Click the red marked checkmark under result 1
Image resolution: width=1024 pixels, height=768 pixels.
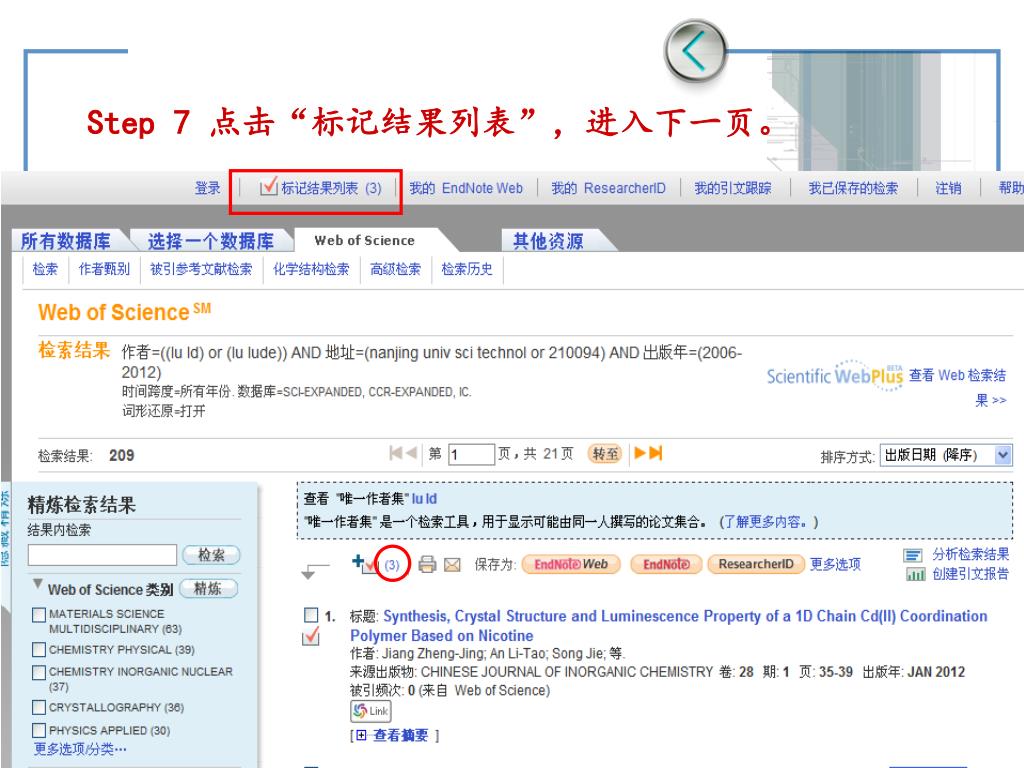point(312,636)
